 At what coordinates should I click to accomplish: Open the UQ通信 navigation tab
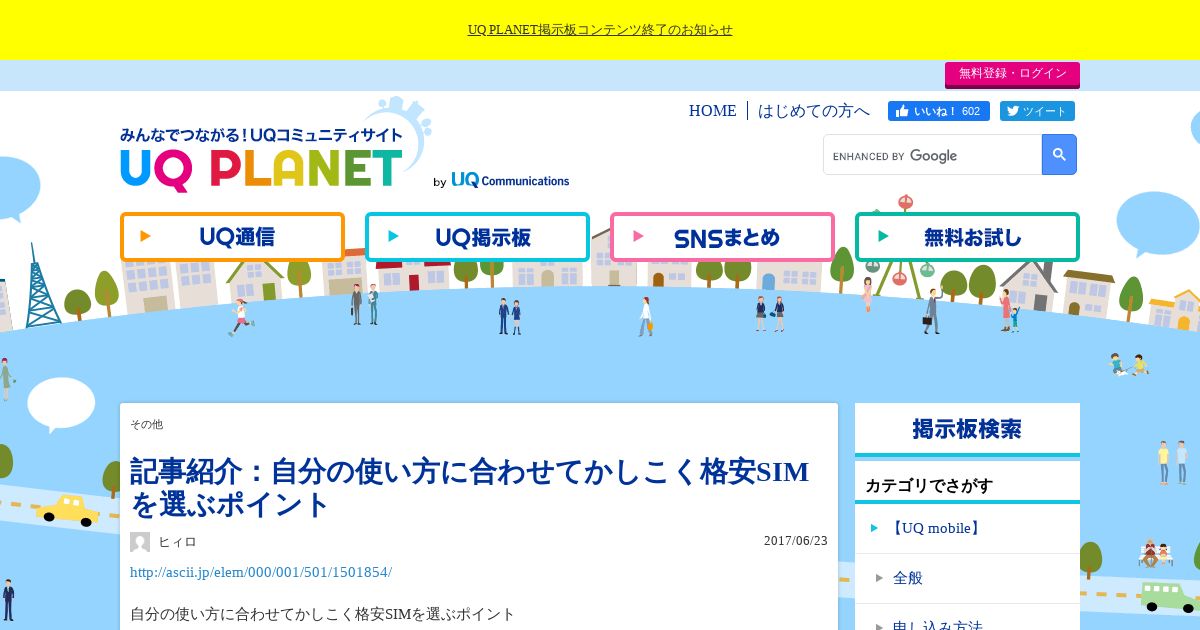tap(232, 237)
